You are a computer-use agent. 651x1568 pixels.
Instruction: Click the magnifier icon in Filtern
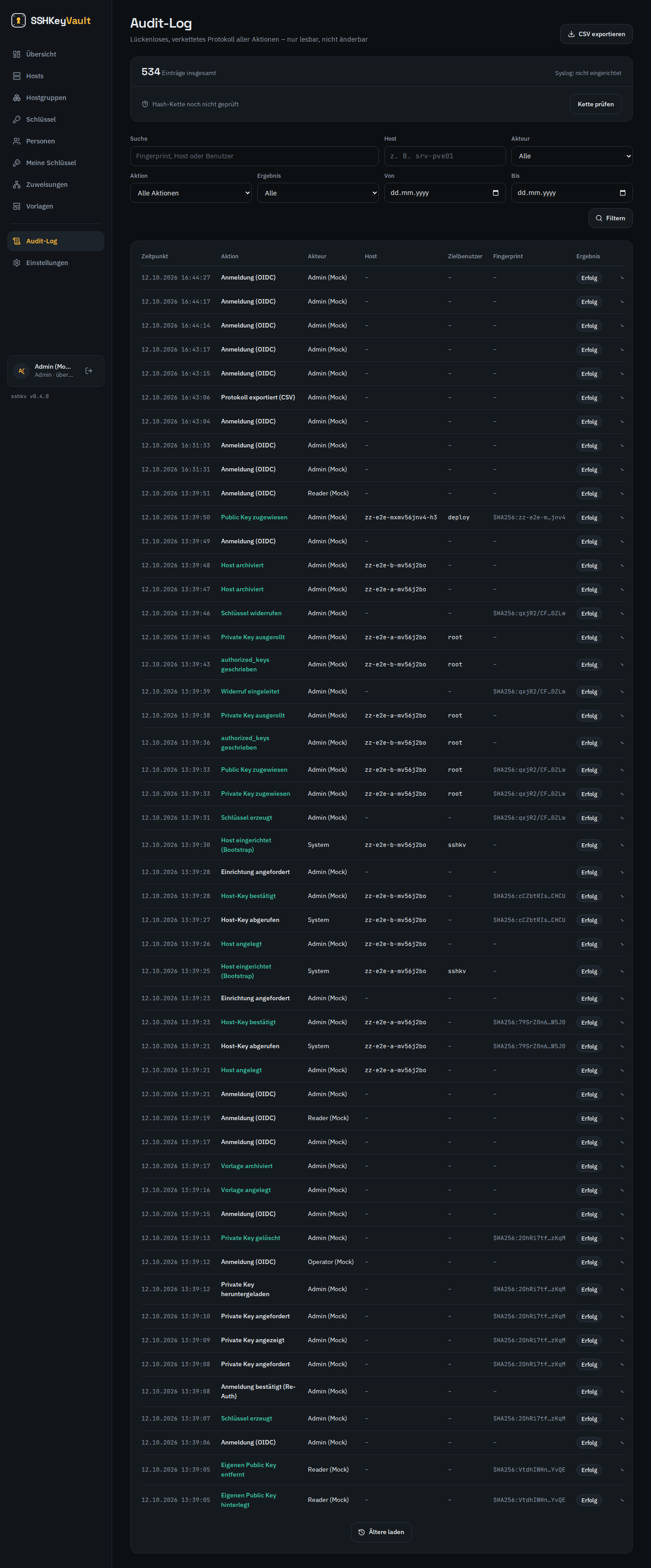pyautogui.click(x=599, y=218)
